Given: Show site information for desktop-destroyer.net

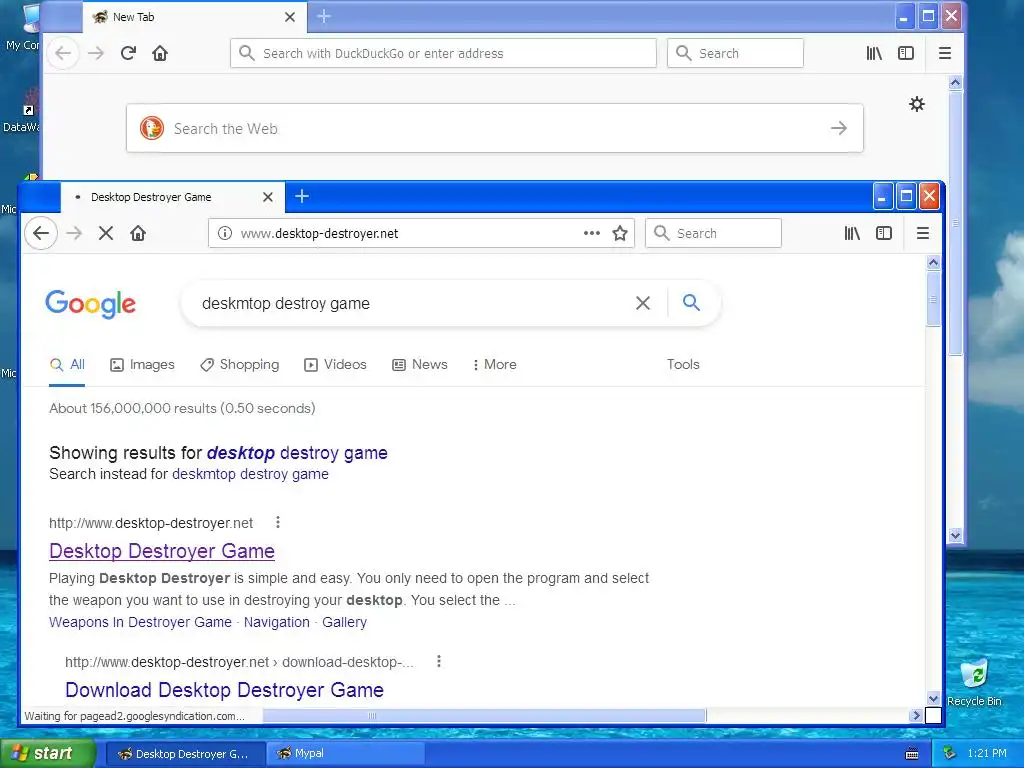Looking at the screenshot, I should [225, 233].
